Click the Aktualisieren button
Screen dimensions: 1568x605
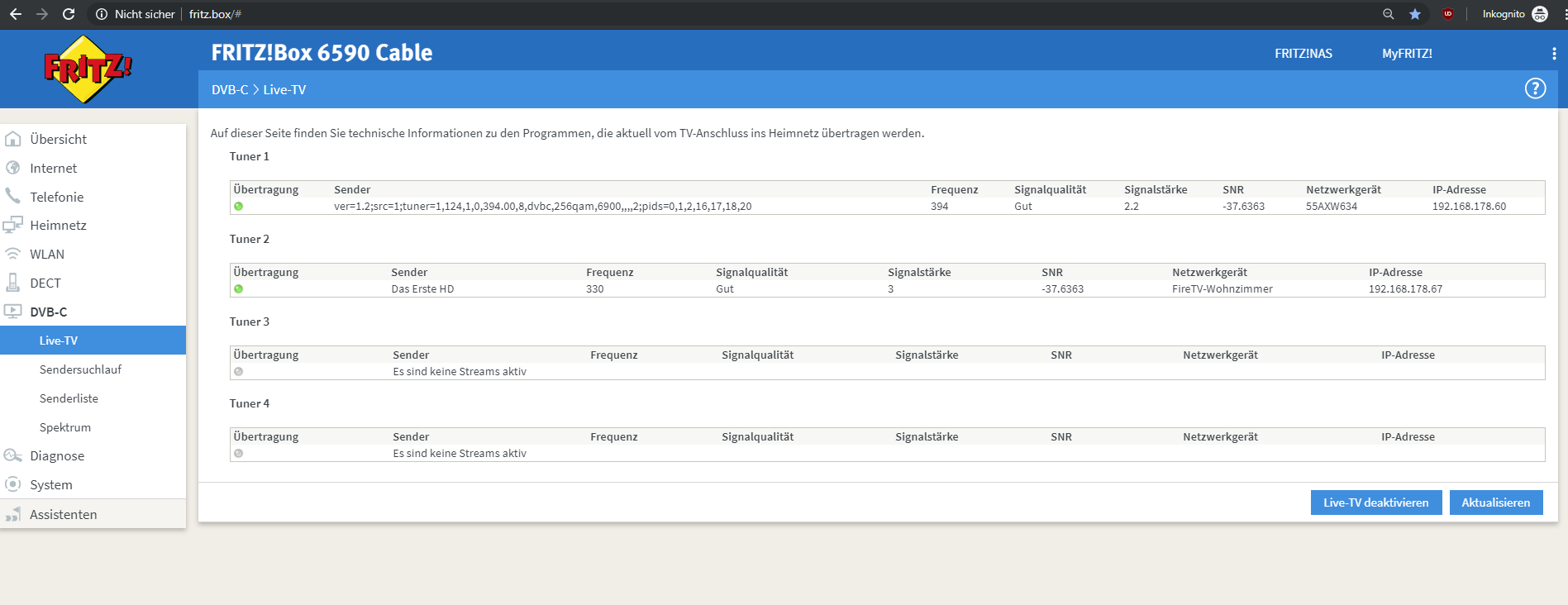(1496, 503)
